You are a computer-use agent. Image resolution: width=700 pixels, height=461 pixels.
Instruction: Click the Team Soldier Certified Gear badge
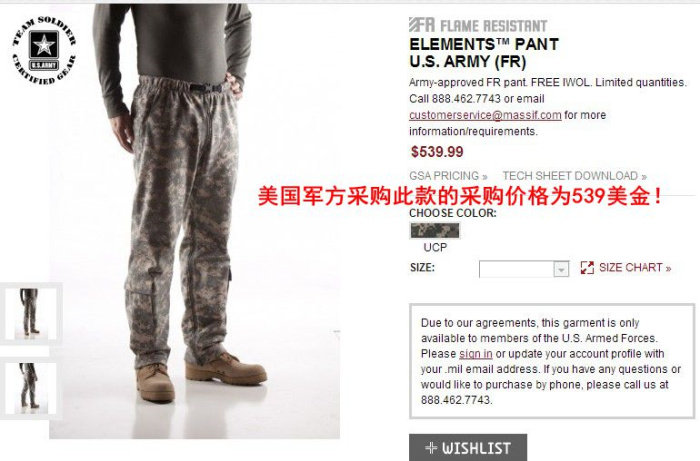[x=44, y=50]
